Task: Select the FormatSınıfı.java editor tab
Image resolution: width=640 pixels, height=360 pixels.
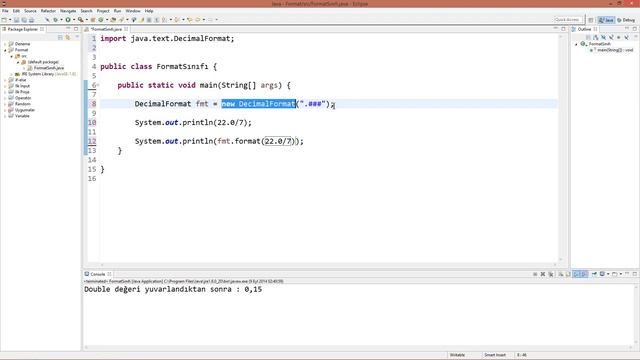Action: pos(106,29)
